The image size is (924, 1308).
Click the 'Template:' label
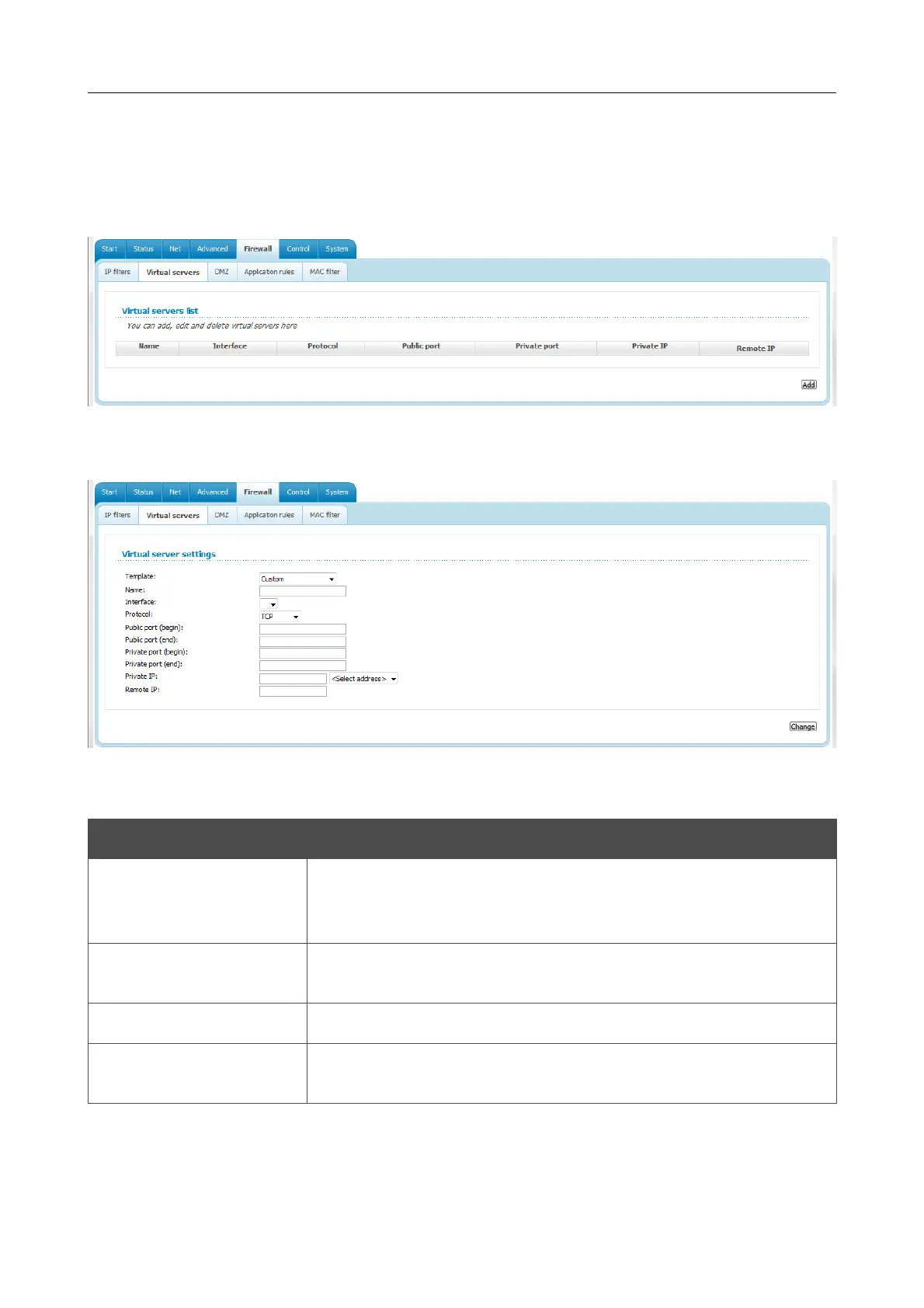click(x=141, y=576)
